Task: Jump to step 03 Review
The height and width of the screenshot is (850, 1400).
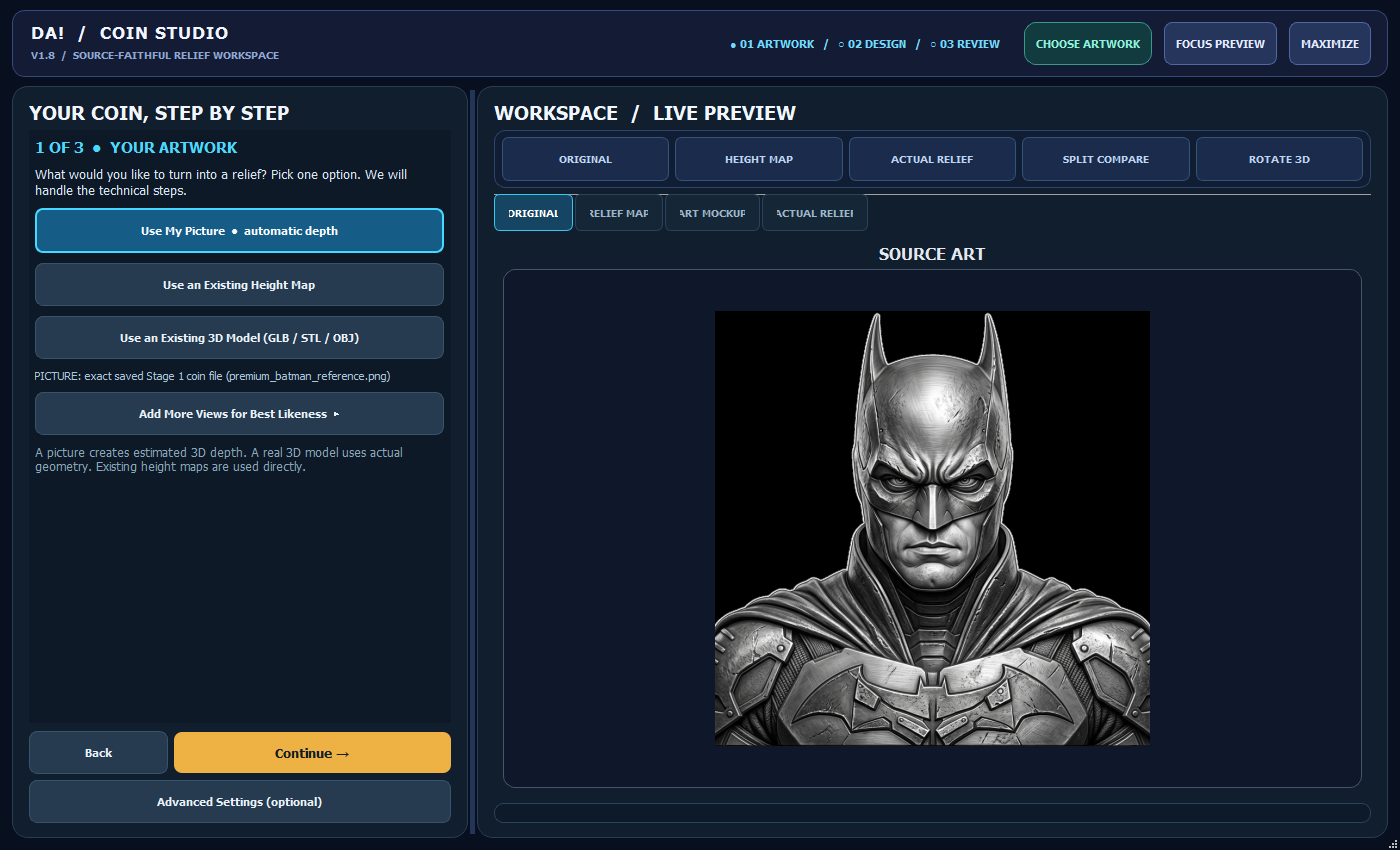Action: click(x=965, y=44)
